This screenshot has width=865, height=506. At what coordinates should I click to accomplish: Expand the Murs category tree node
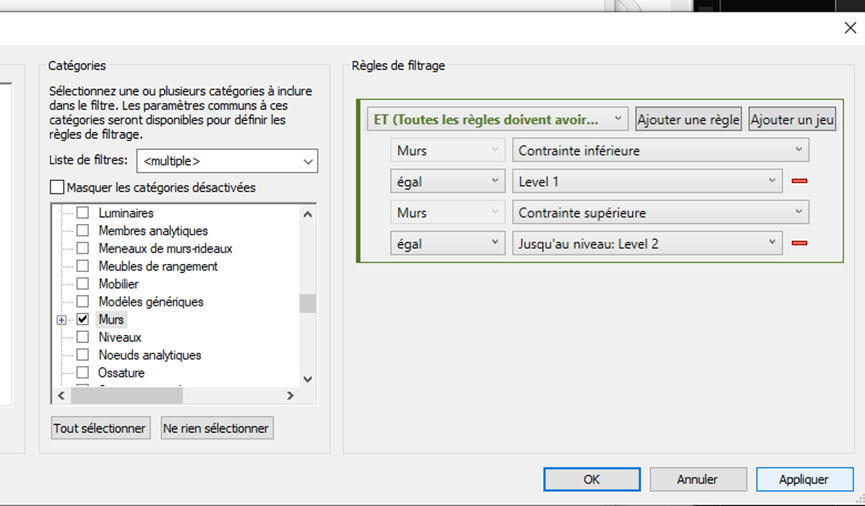62,320
